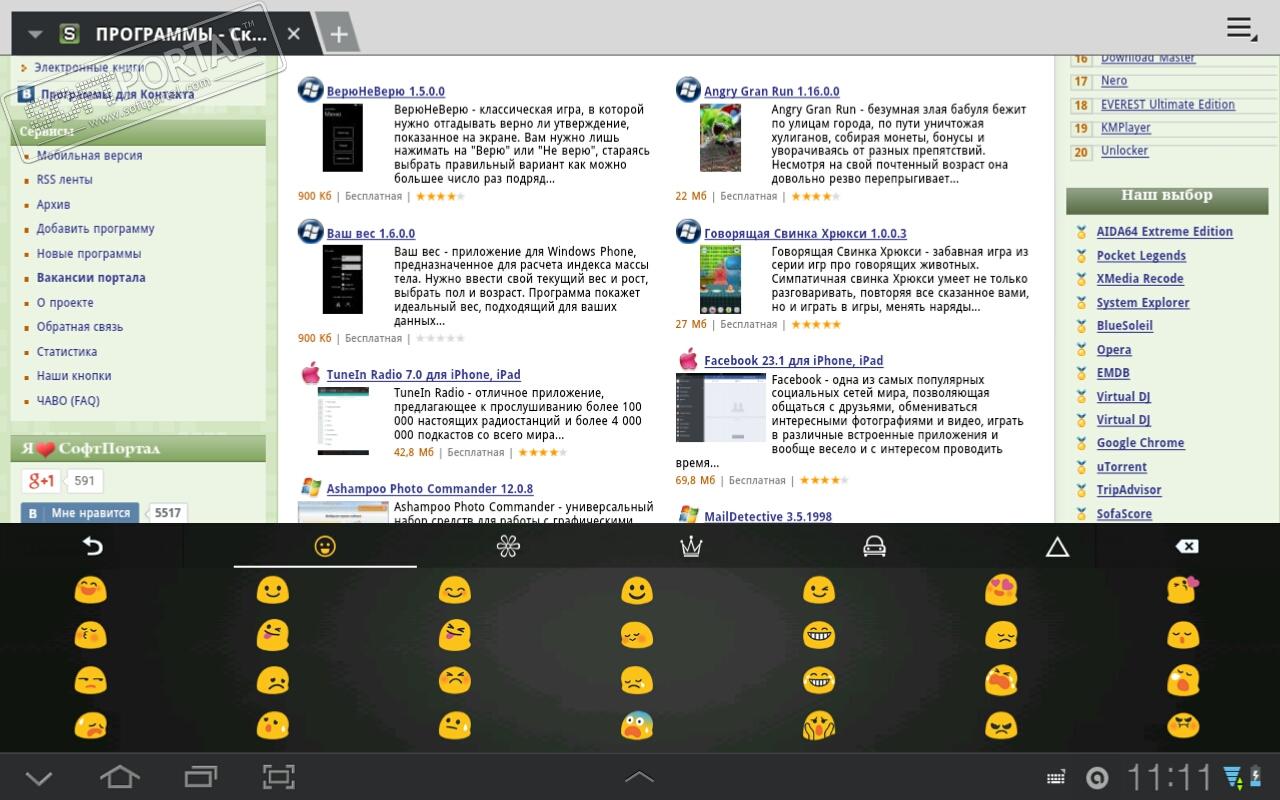Open the Программы для Контакта link
The width and height of the screenshot is (1280, 800).
pyautogui.click(x=117, y=95)
